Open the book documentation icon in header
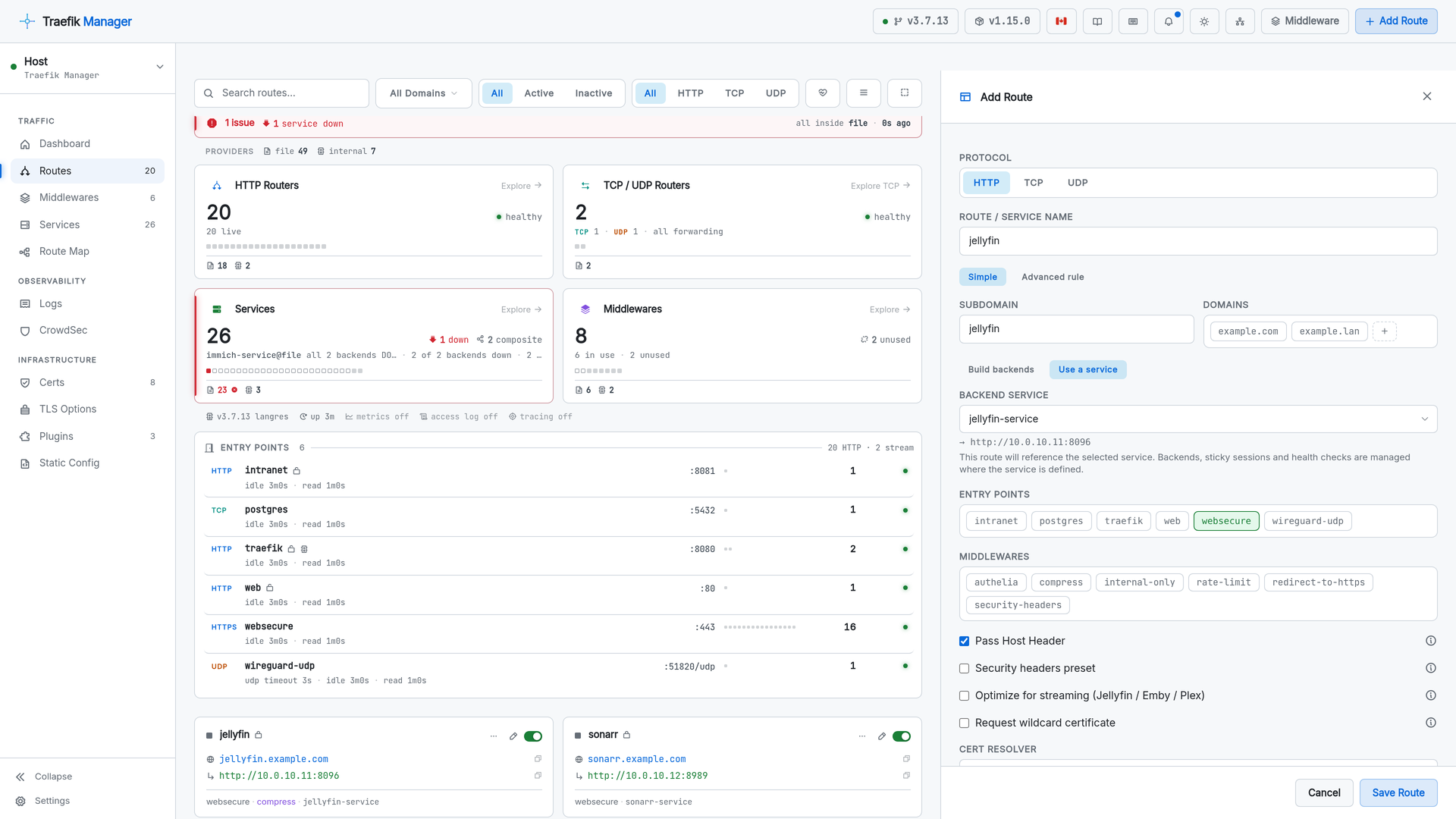1456x819 pixels. tap(1097, 21)
